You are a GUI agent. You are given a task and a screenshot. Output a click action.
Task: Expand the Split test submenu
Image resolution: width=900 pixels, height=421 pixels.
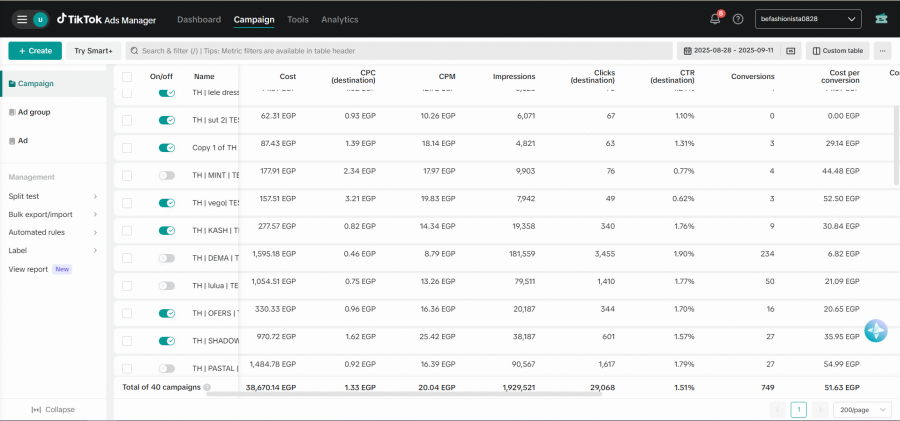(x=53, y=196)
